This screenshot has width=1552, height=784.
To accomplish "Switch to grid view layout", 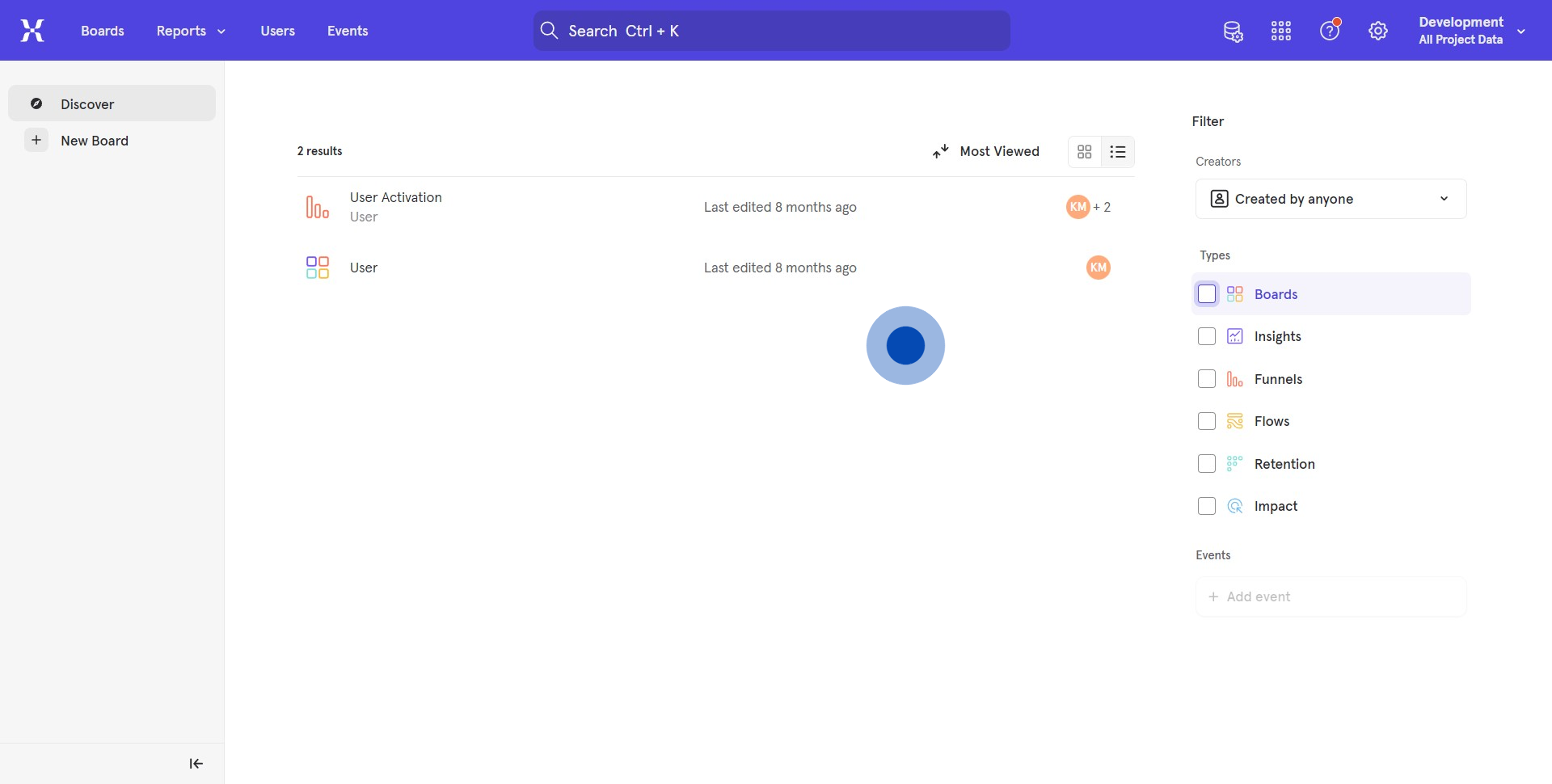I will pos(1085,152).
